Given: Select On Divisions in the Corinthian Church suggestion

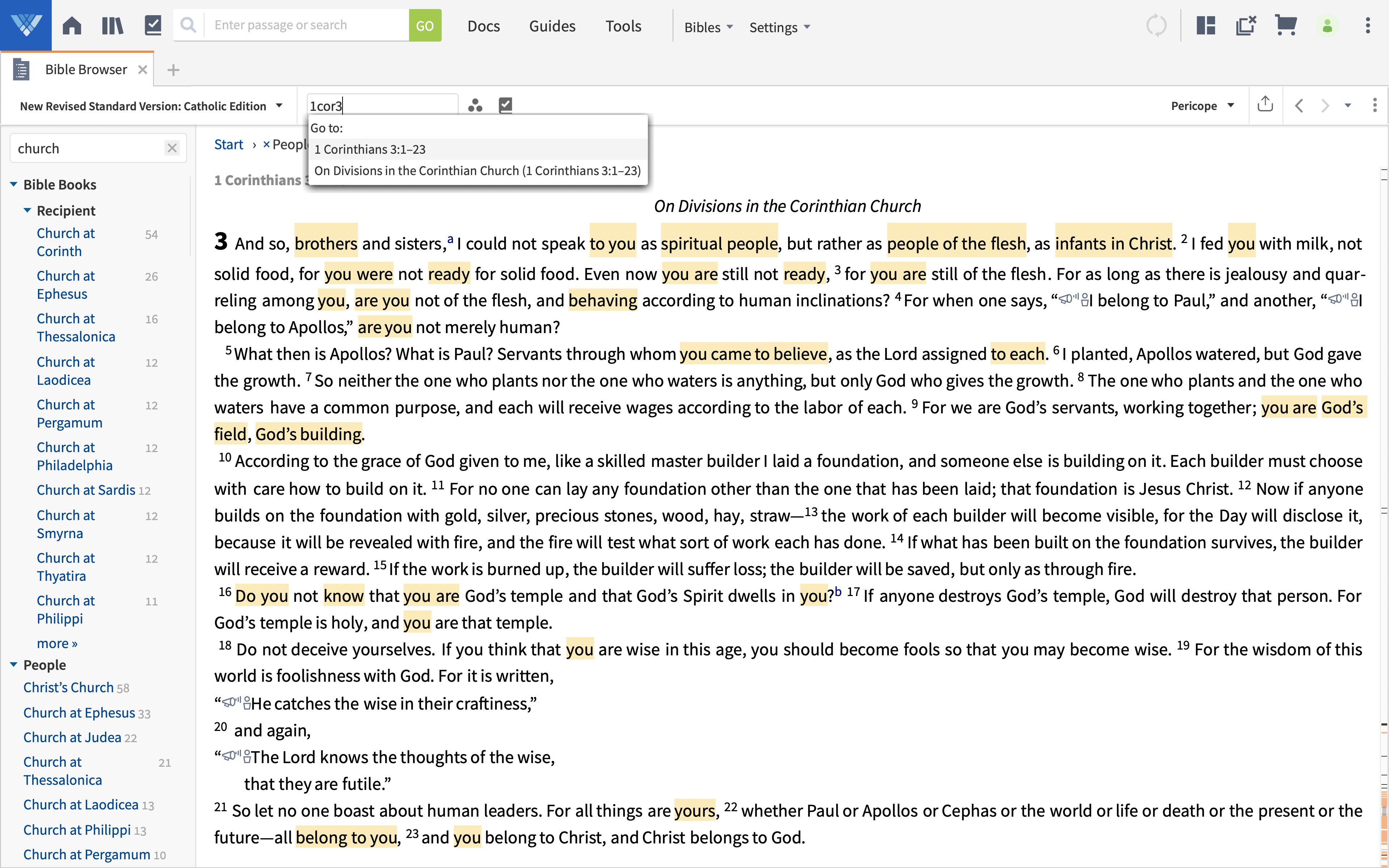Looking at the screenshot, I should pyautogui.click(x=477, y=170).
